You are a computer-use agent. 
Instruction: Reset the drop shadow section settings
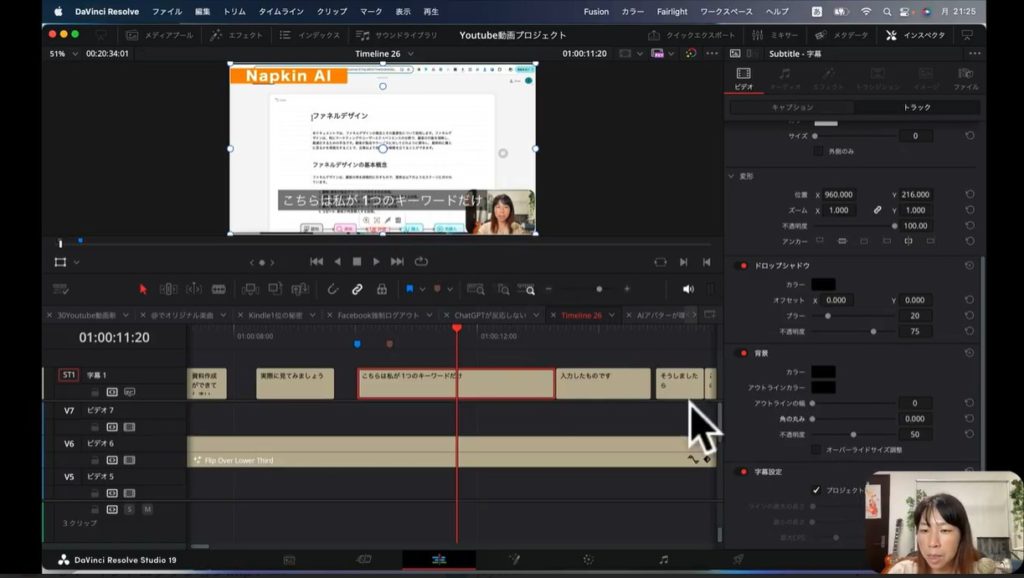[969, 265]
